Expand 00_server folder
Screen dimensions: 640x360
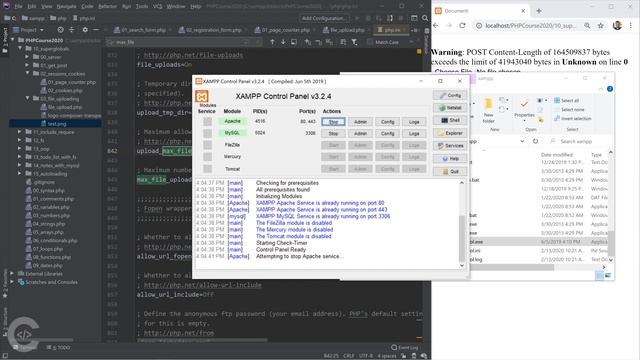click(28, 57)
